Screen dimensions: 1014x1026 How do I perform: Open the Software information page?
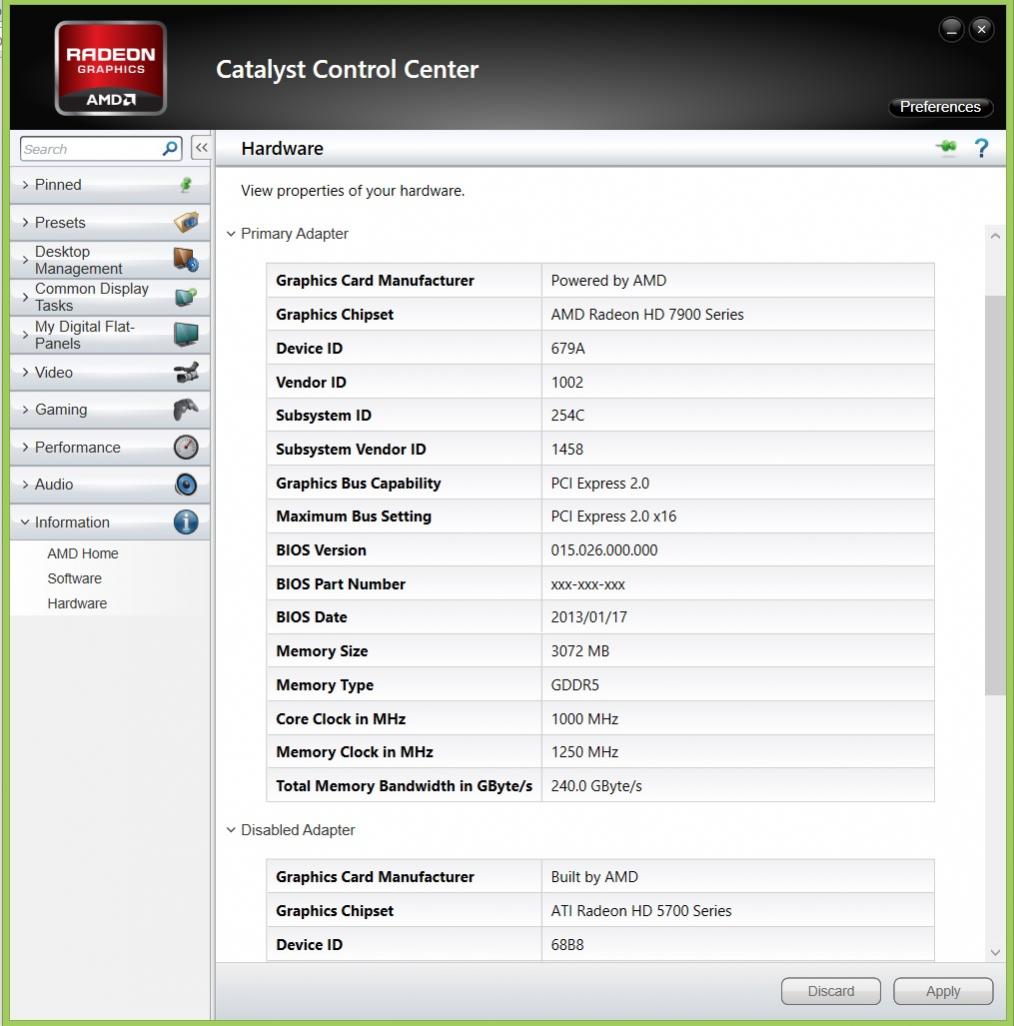pos(74,578)
